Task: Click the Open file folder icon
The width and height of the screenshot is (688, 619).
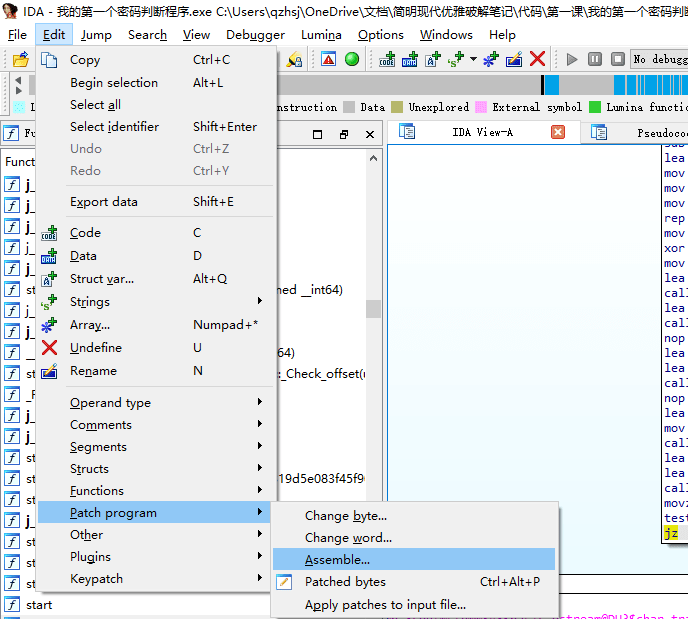Action: point(20,60)
